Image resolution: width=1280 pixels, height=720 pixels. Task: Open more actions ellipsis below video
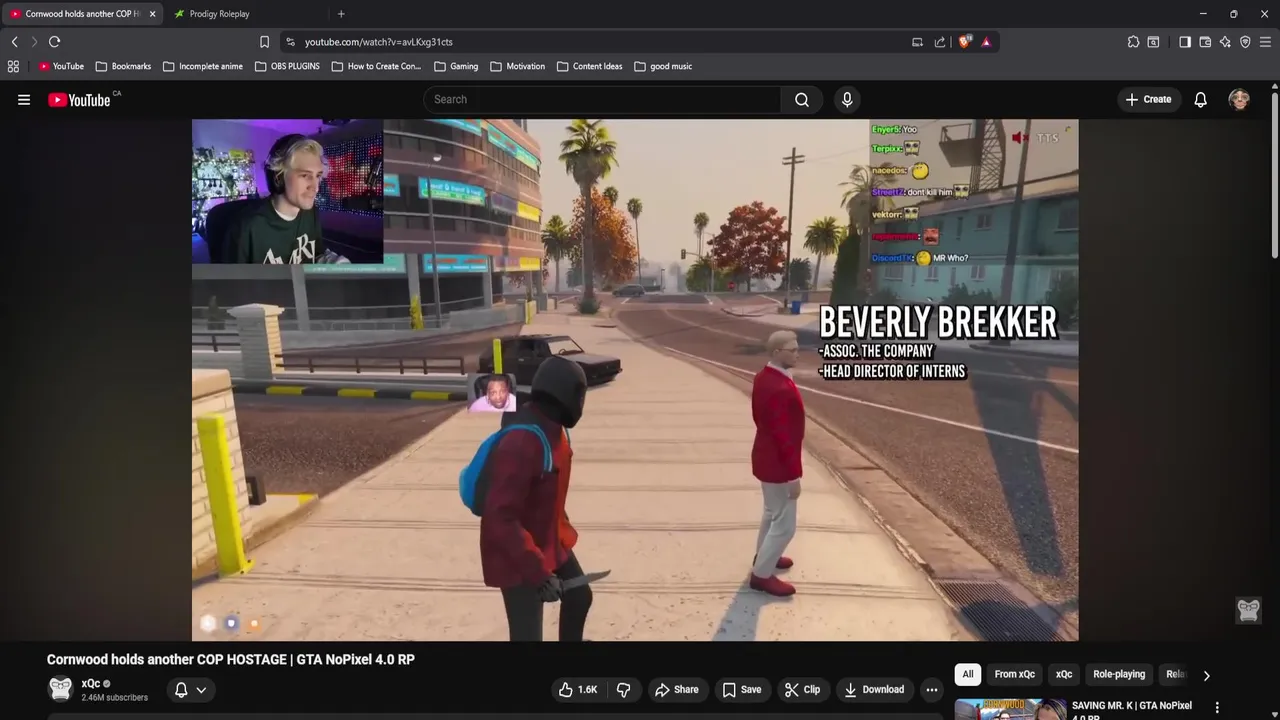(x=932, y=689)
